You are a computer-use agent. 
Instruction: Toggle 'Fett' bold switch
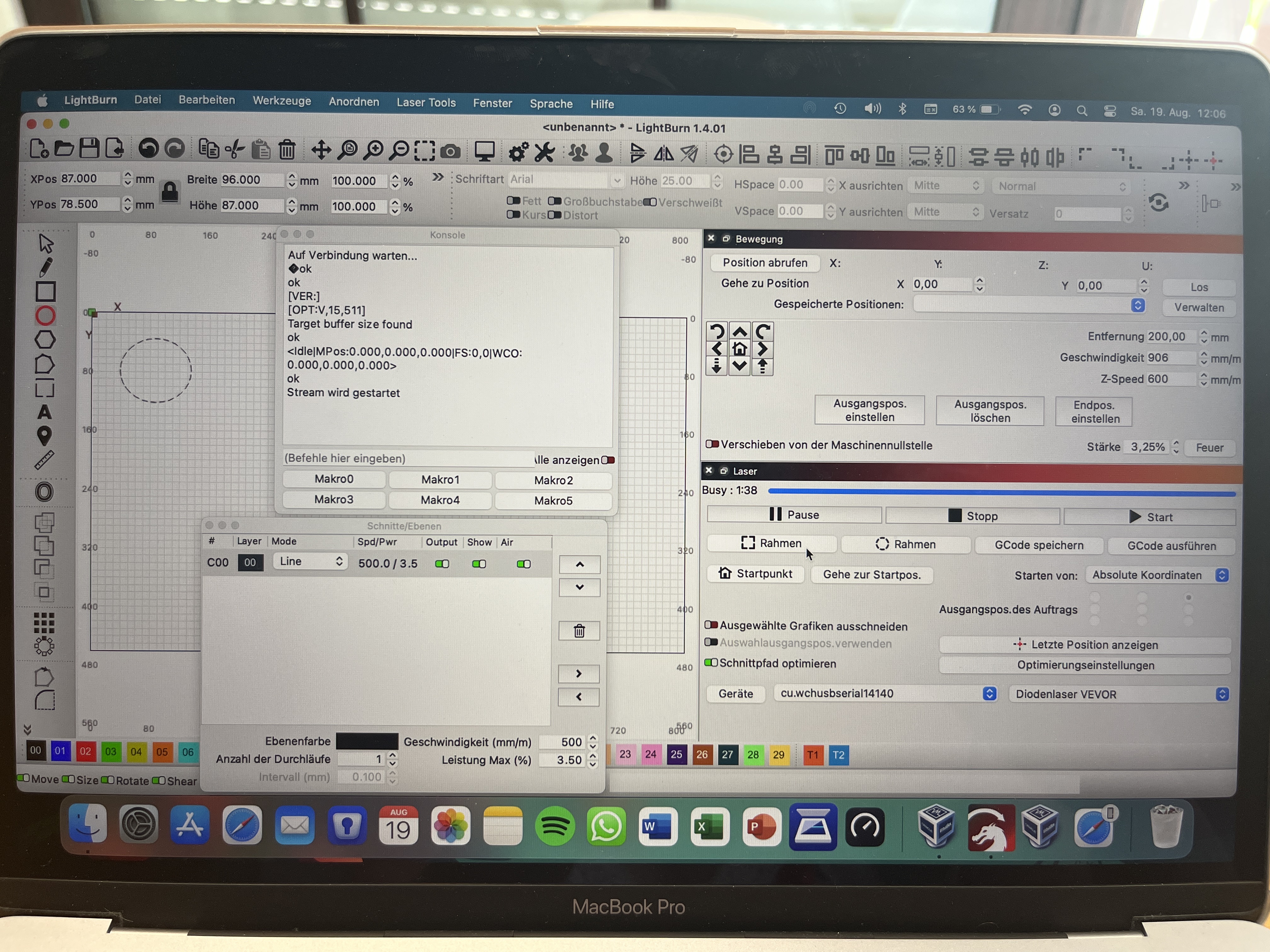pyautogui.click(x=513, y=201)
